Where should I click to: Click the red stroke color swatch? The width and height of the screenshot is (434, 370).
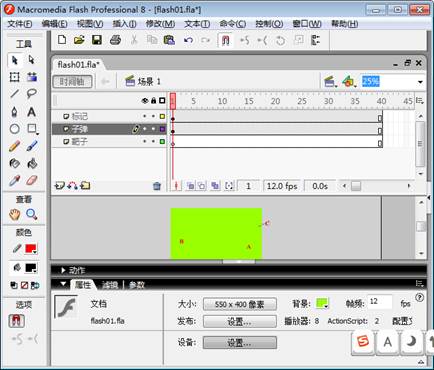[x=31, y=249]
